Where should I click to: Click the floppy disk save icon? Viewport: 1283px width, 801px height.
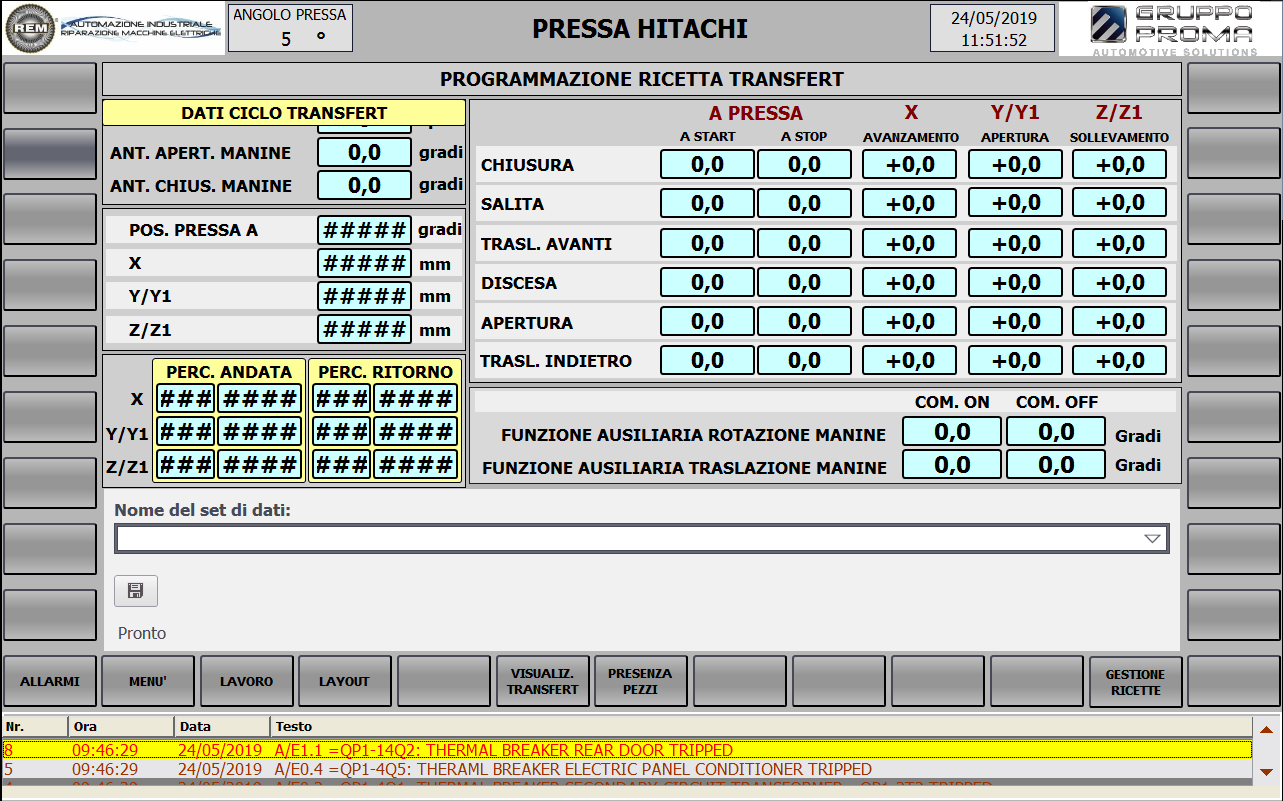click(x=136, y=591)
